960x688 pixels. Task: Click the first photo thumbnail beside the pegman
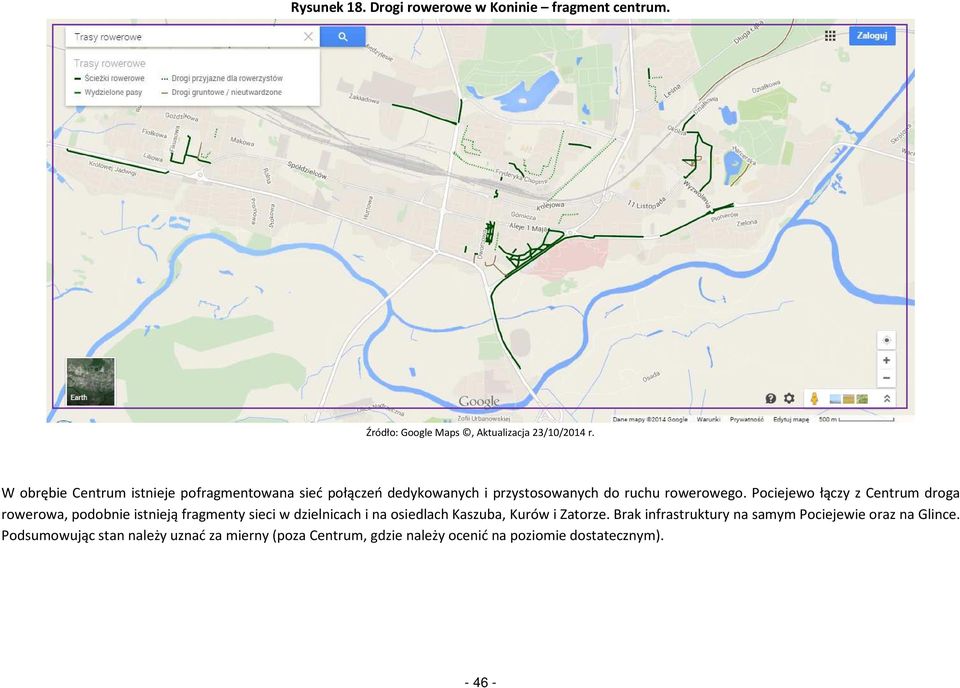click(835, 399)
